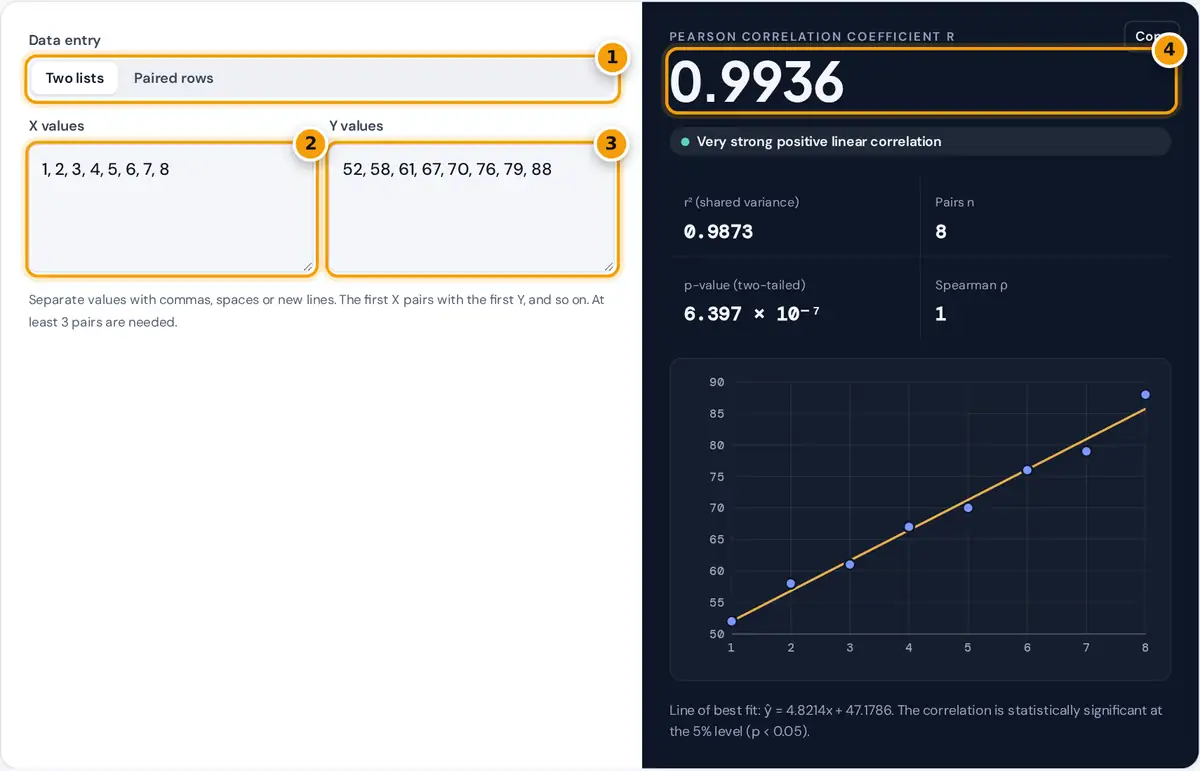
Task: Click the scatter point at x equals 2
Action: 791,584
